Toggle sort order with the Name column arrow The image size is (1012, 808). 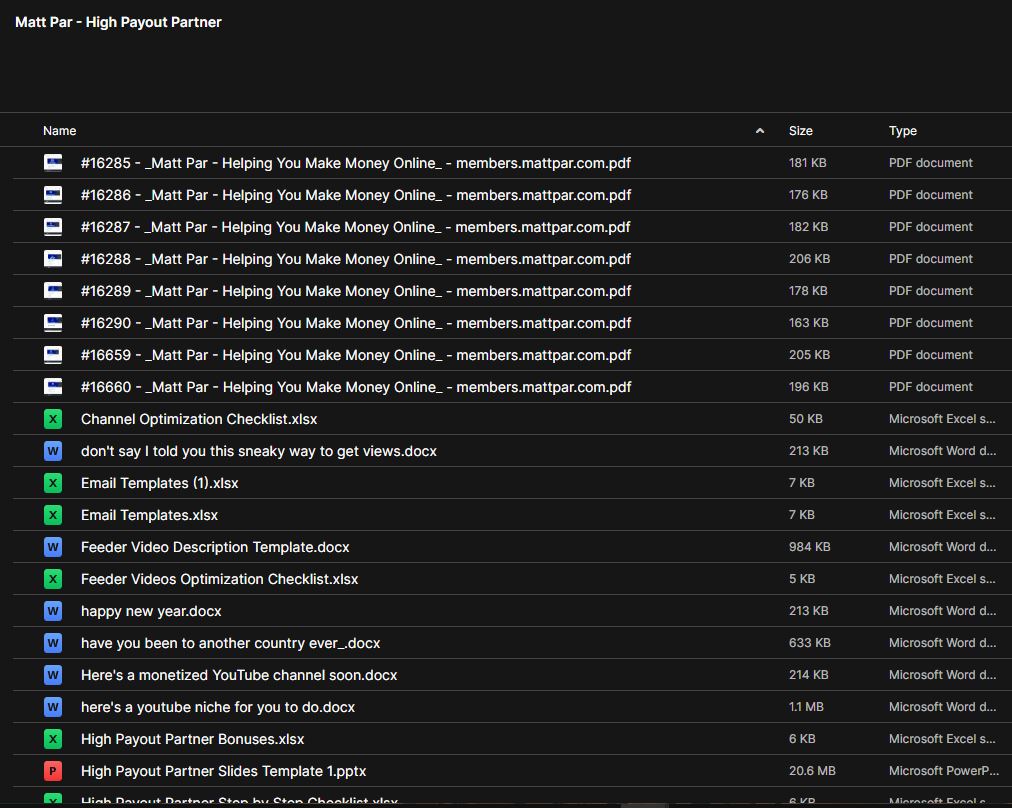760,131
